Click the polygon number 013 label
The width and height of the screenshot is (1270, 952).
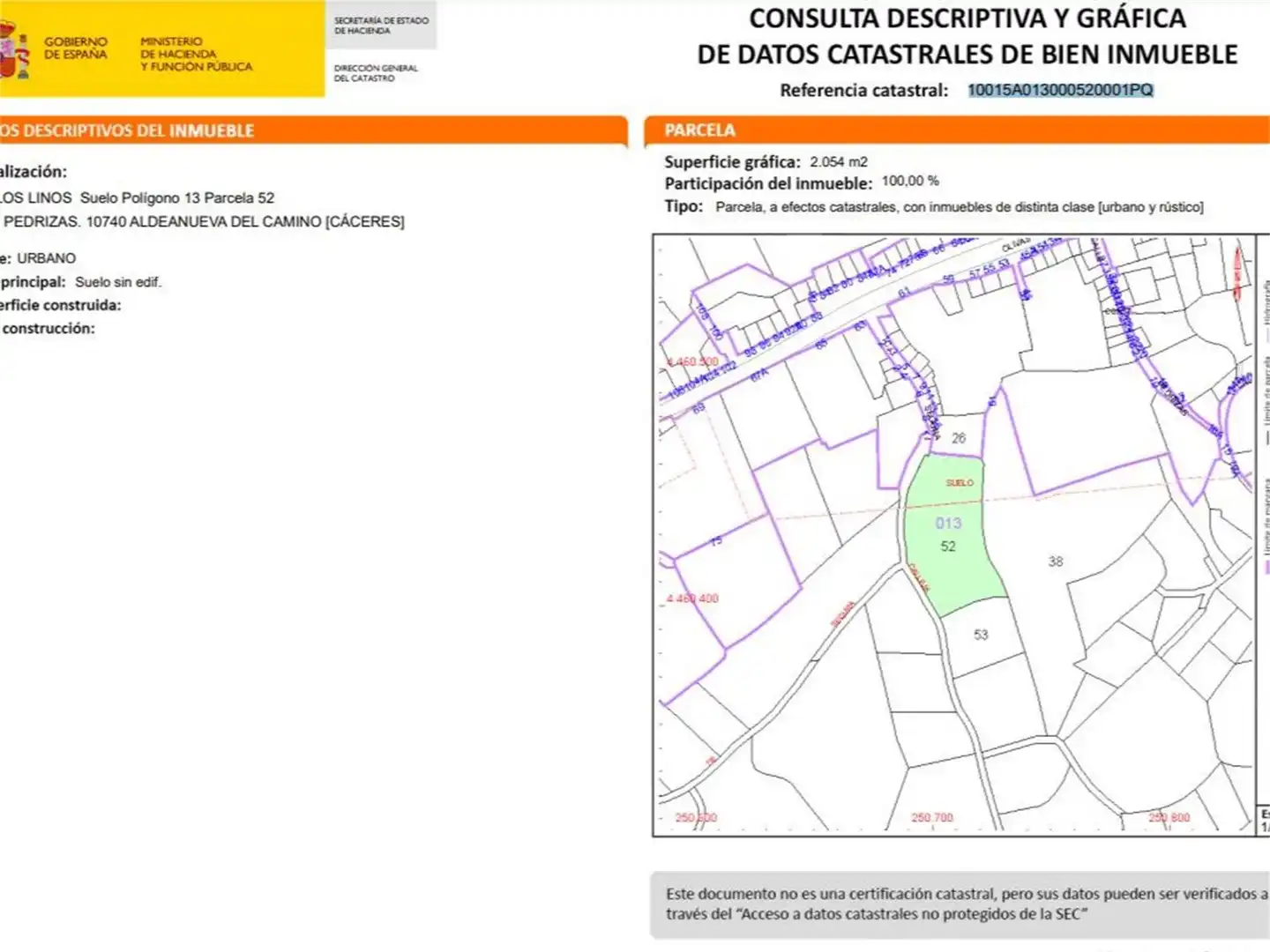948,523
